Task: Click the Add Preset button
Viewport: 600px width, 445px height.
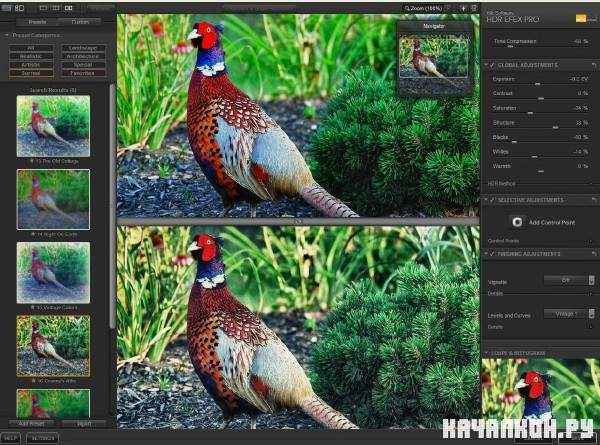Action: coord(31,424)
